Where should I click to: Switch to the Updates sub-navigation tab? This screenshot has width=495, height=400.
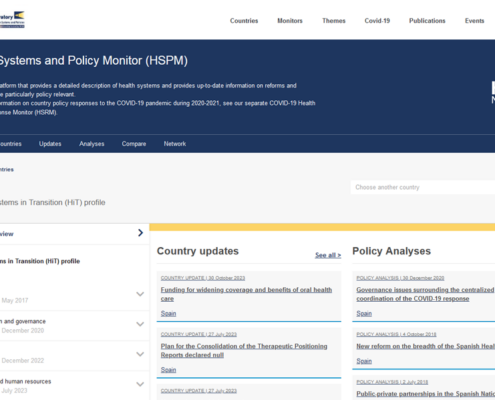pos(50,144)
